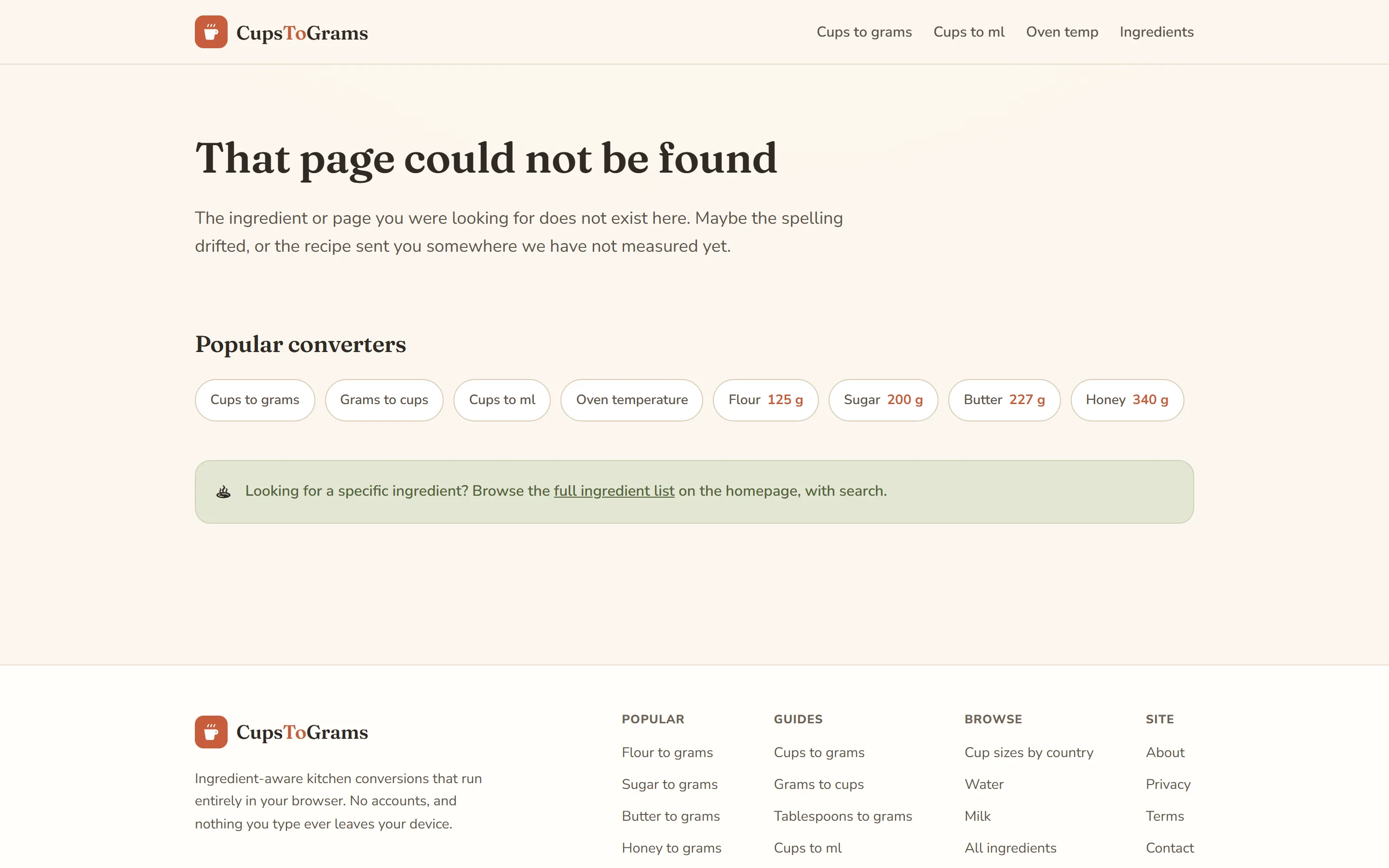Click the footer 'POPULAR' column heading

point(653,719)
